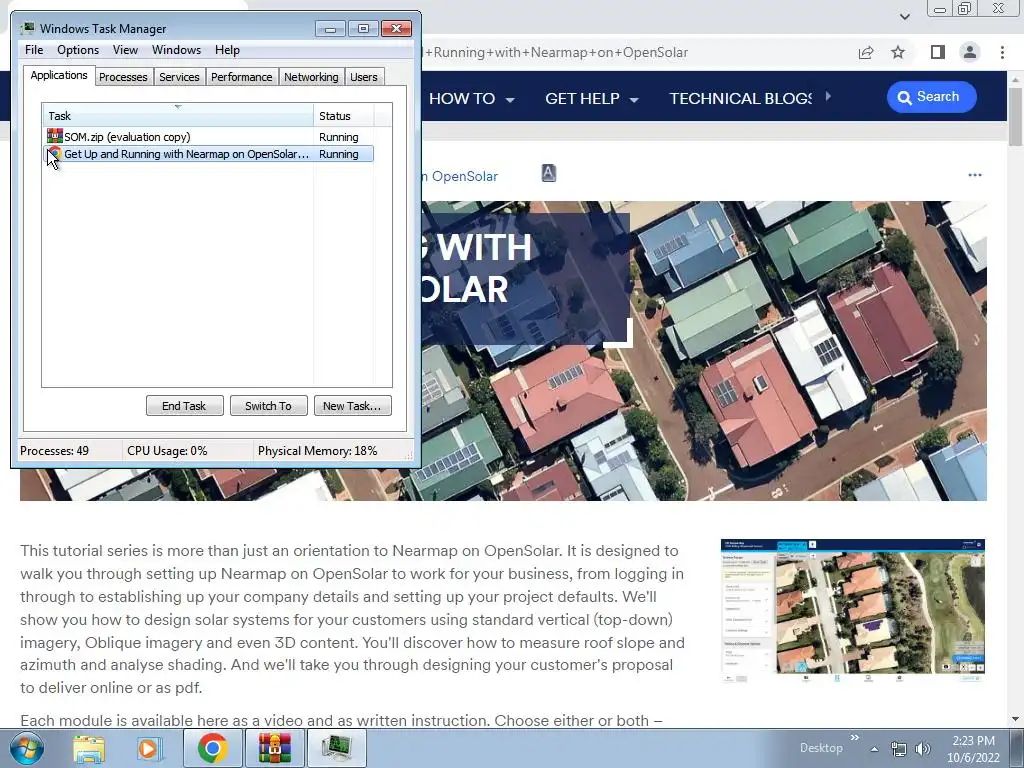
Task: Open Windows Explorer from taskbar
Action: pos(88,748)
